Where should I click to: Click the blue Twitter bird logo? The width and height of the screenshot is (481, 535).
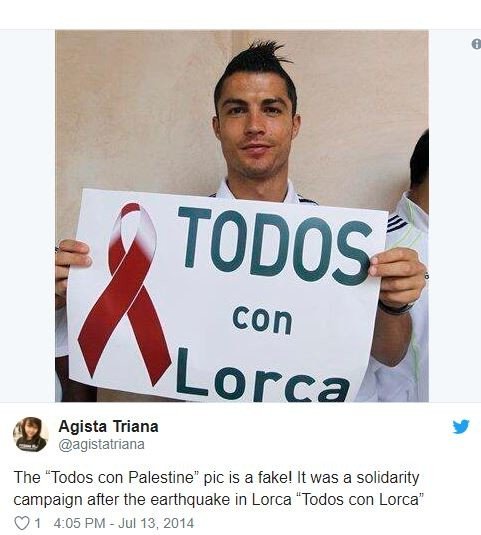[x=461, y=426]
